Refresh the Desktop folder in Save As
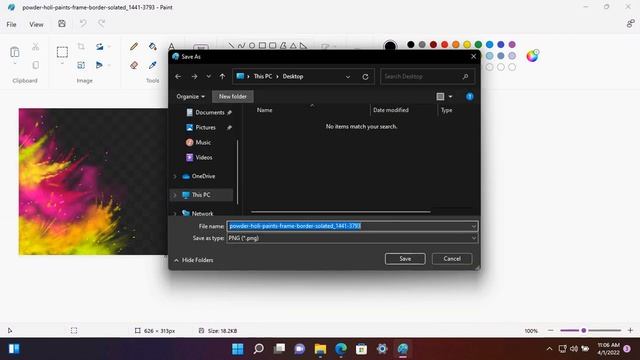The height and width of the screenshot is (360, 640). [365, 76]
